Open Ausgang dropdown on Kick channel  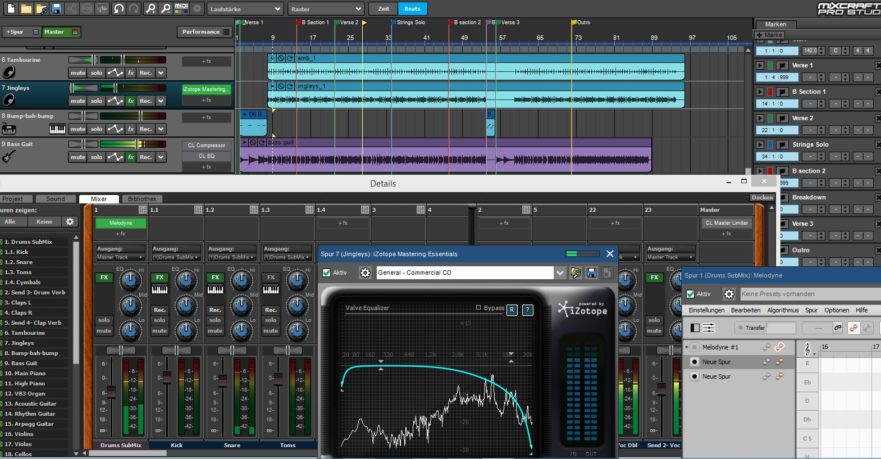tap(176, 257)
